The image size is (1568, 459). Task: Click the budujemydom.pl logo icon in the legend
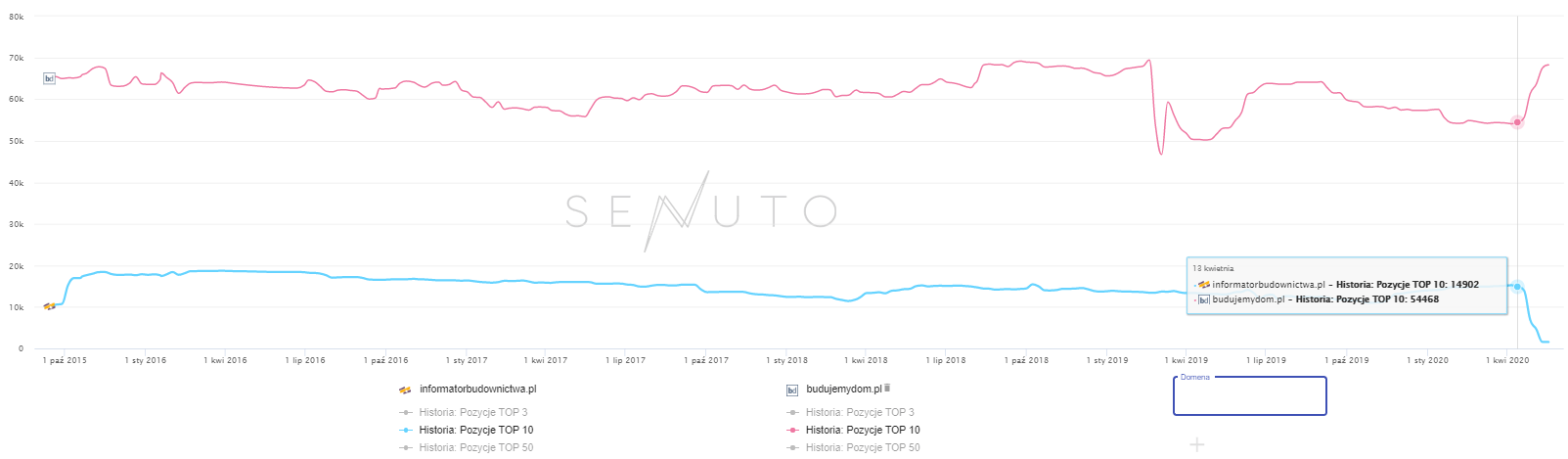[792, 390]
